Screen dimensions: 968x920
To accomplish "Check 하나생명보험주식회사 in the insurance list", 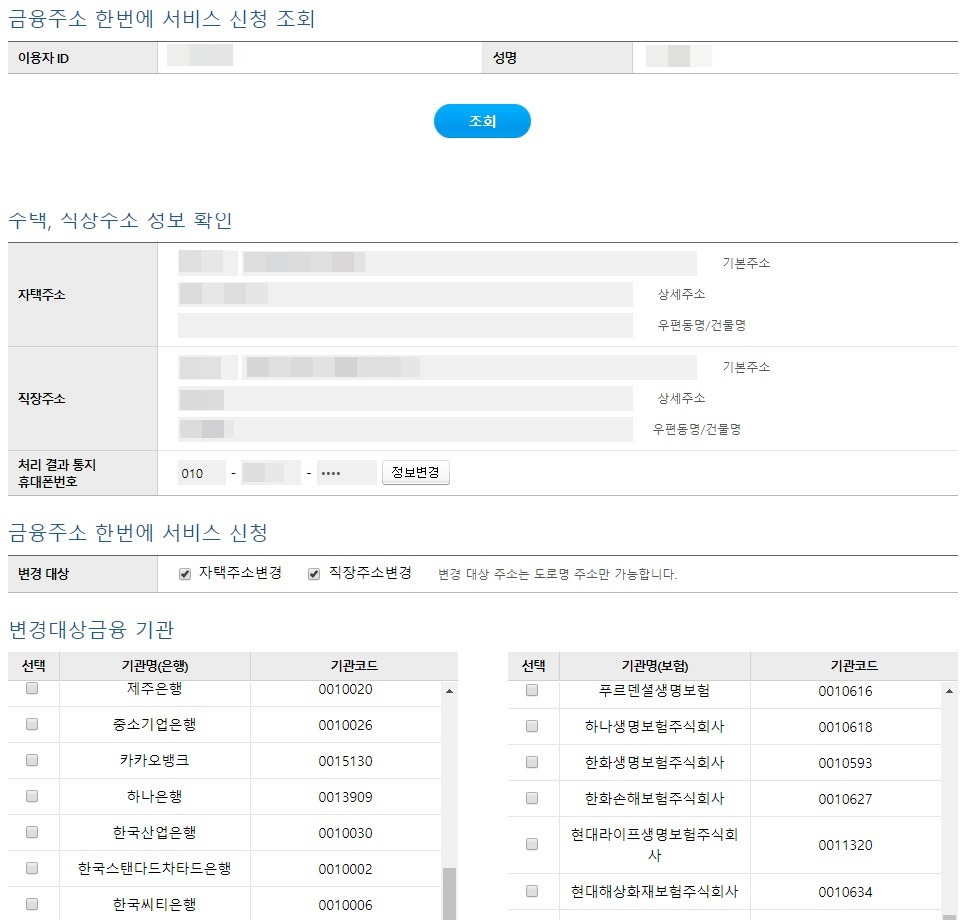I will click(x=531, y=727).
